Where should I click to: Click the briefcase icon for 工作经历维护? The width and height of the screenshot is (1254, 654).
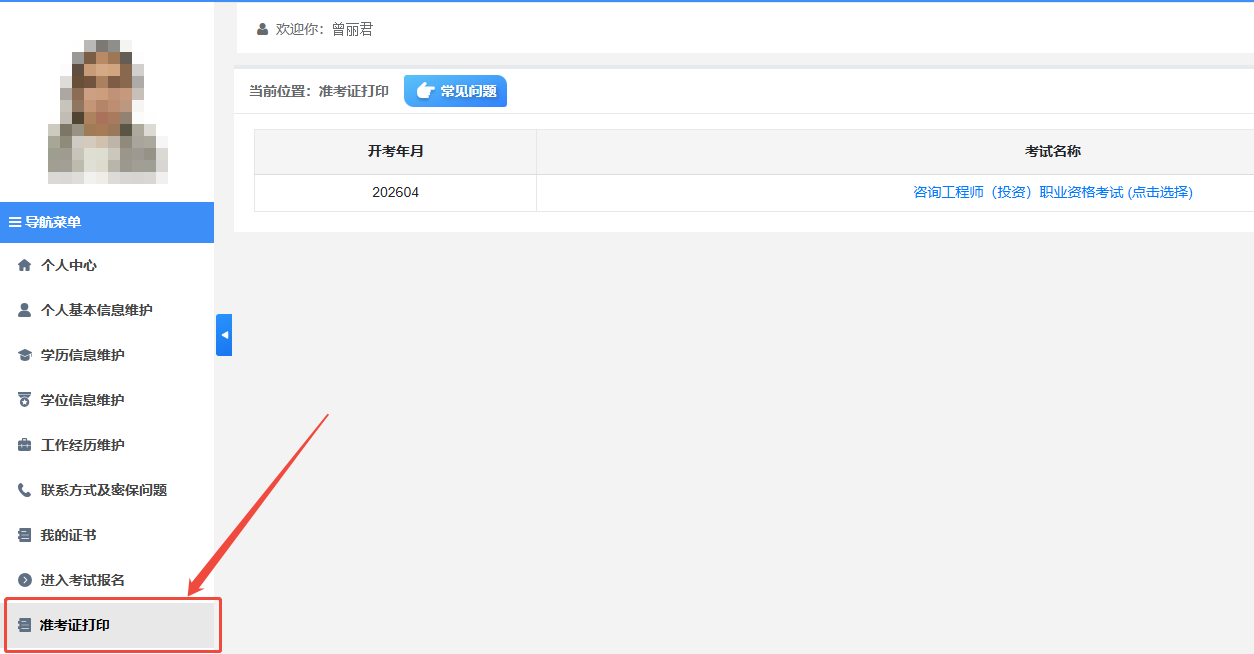point(25,446)
